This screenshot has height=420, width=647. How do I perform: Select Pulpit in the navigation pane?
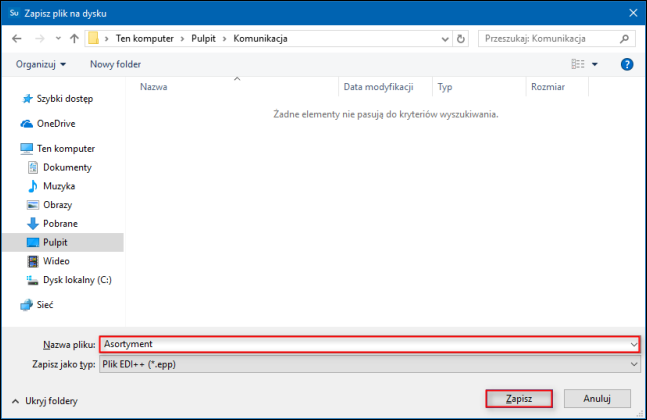coord(62,243)
